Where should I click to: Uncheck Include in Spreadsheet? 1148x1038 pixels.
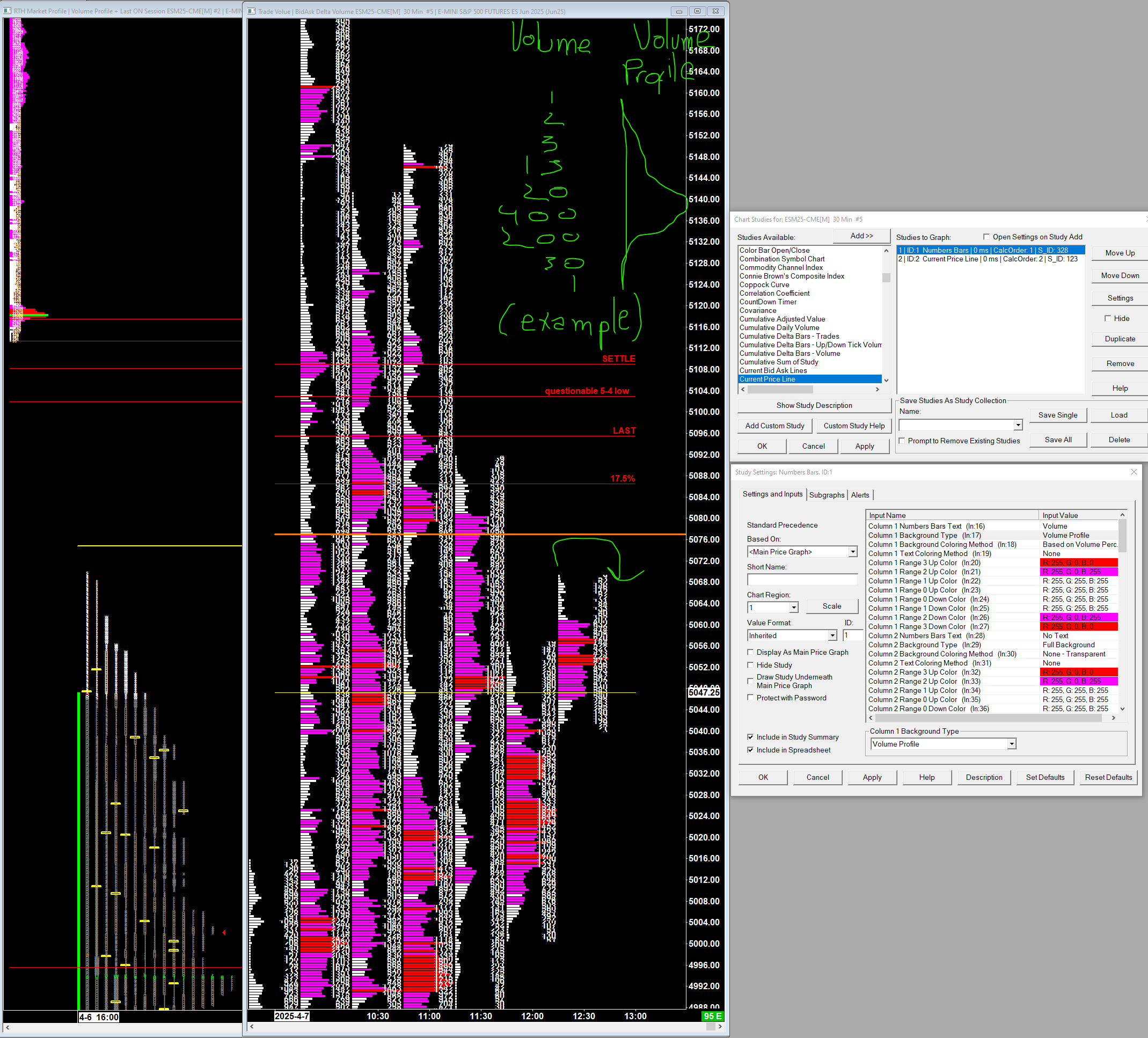click(750, 750)
